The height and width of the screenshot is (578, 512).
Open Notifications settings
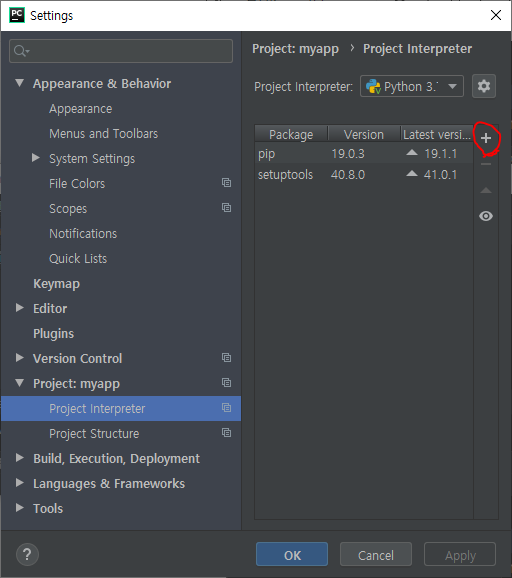[83, 234]
